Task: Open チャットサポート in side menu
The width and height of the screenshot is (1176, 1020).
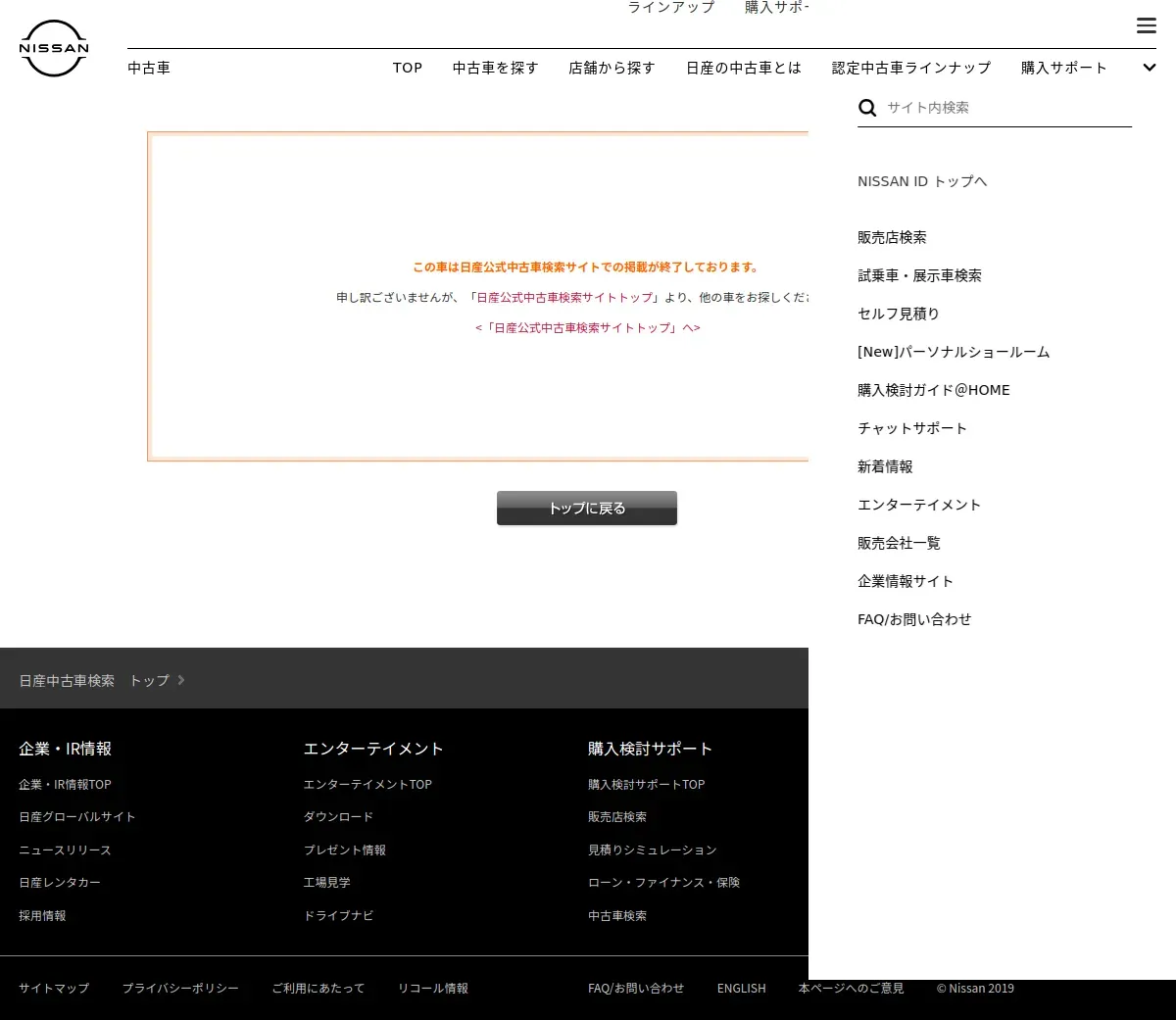Action: (x=912, y=428)
